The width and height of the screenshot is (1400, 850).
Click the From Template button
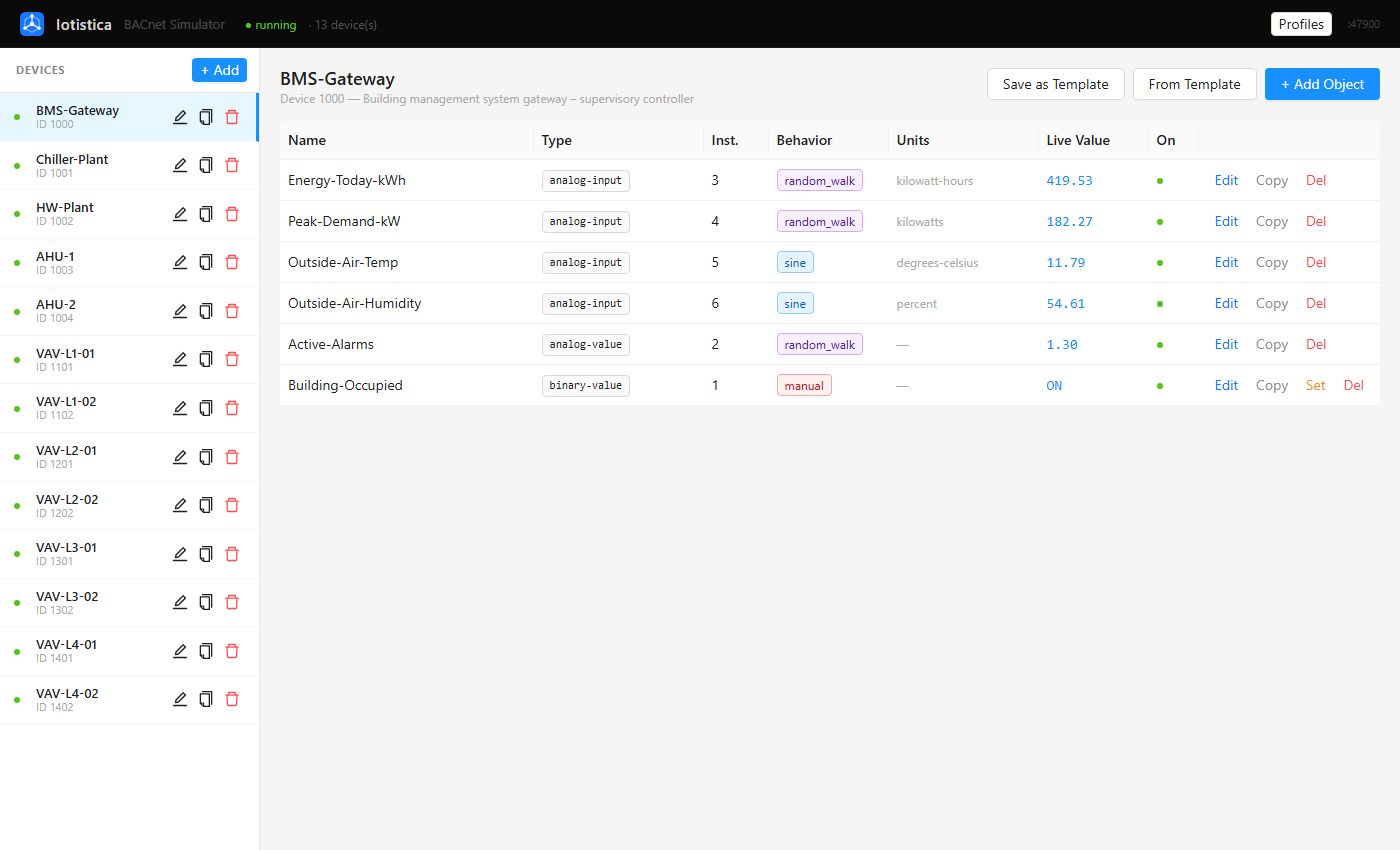click(1194, 84)
